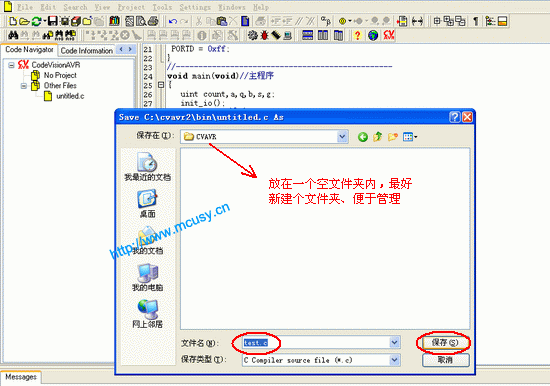Image resolution: width=550 pixels, height=386 pixels.
Task: Switch to the Code Navigator tab
Action: 29,49
